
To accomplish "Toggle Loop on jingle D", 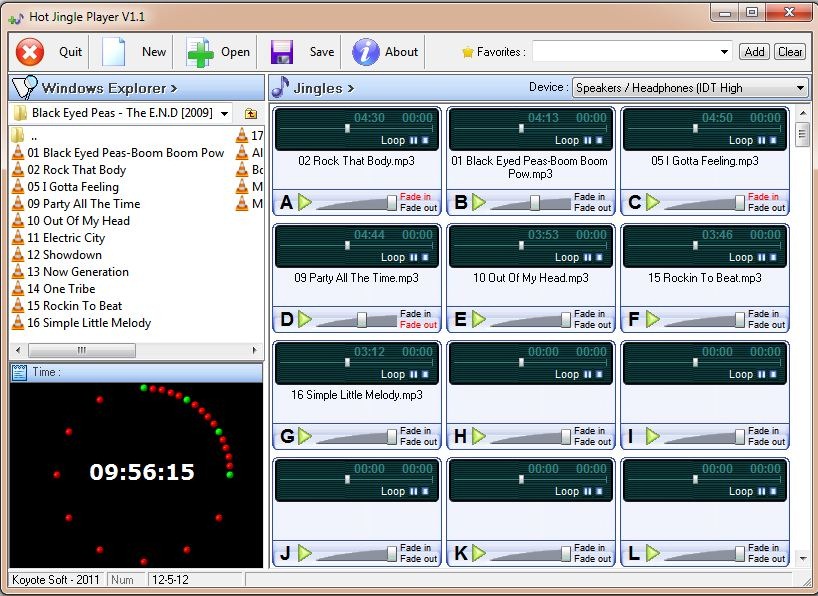I will click(x=393, y=258).
